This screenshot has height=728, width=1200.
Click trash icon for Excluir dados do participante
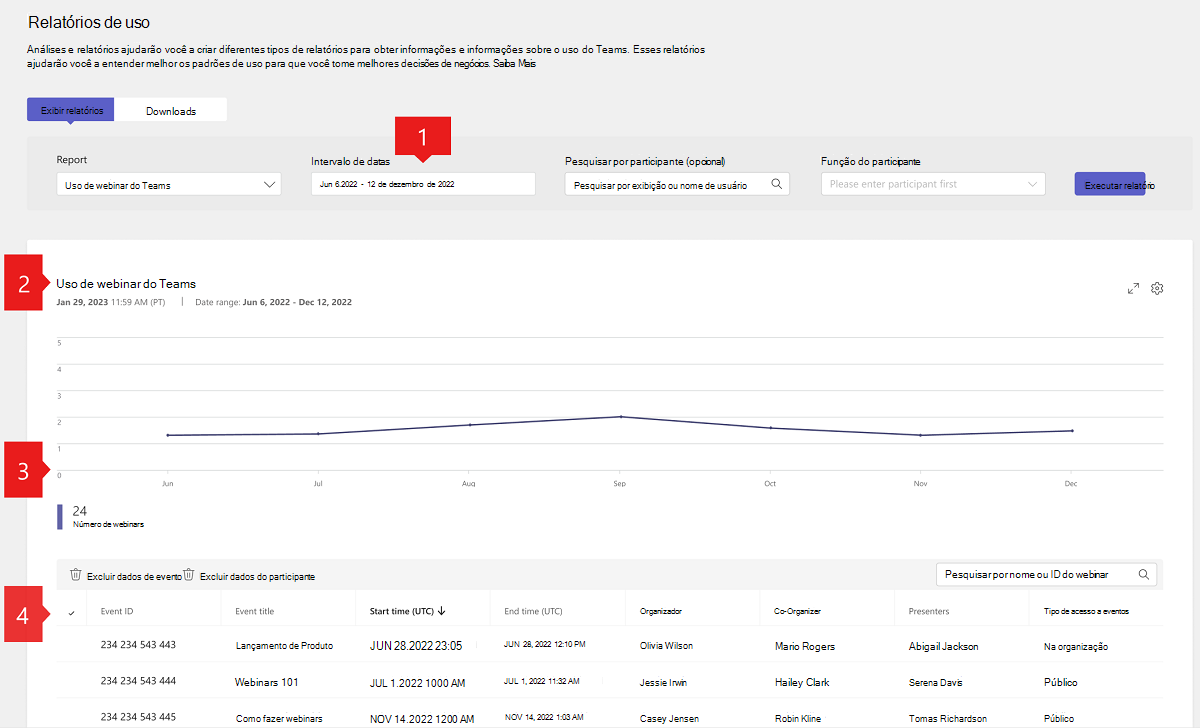(189, 575)
